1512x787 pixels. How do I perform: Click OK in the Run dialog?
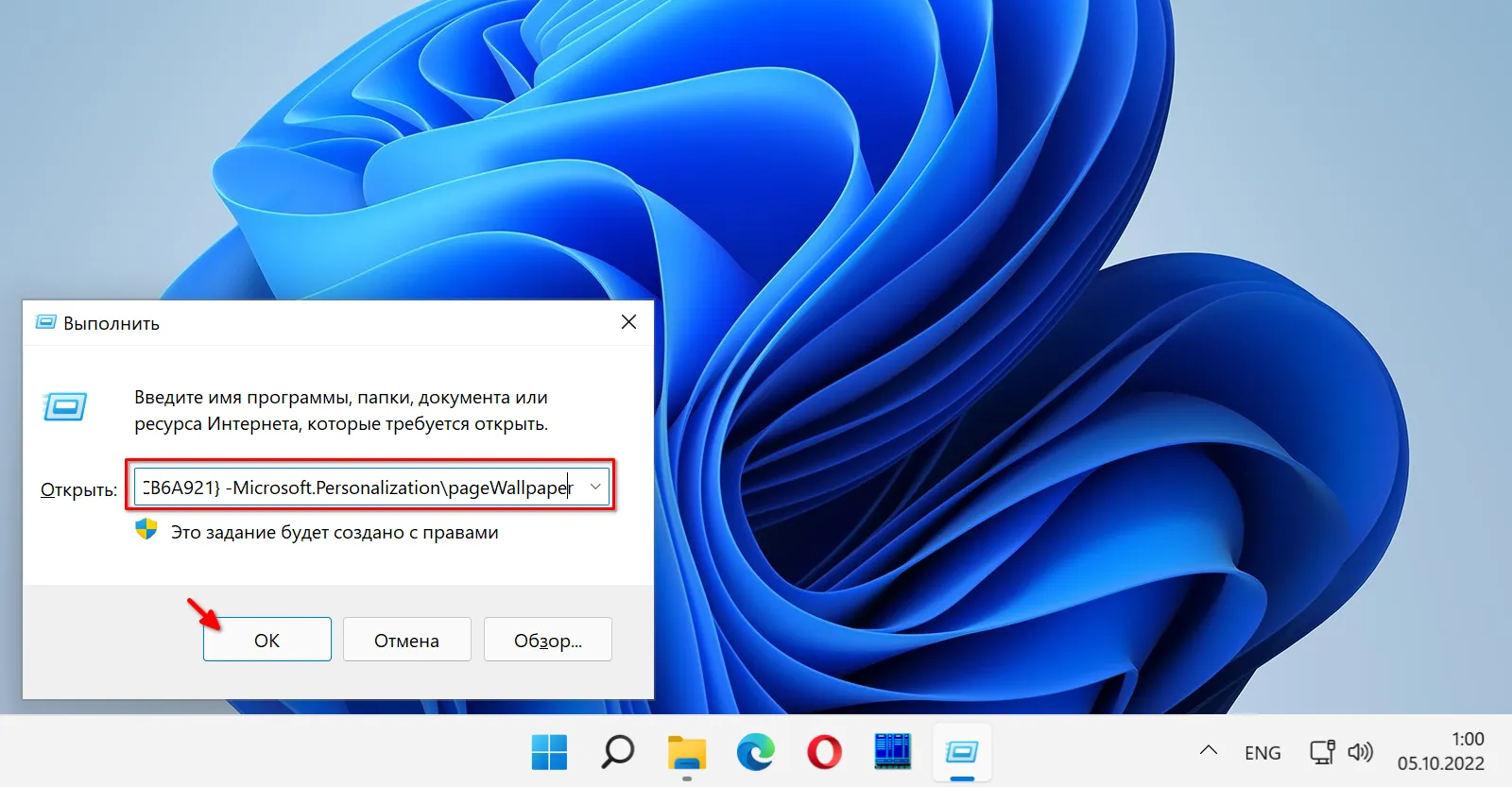pos(267,640)
